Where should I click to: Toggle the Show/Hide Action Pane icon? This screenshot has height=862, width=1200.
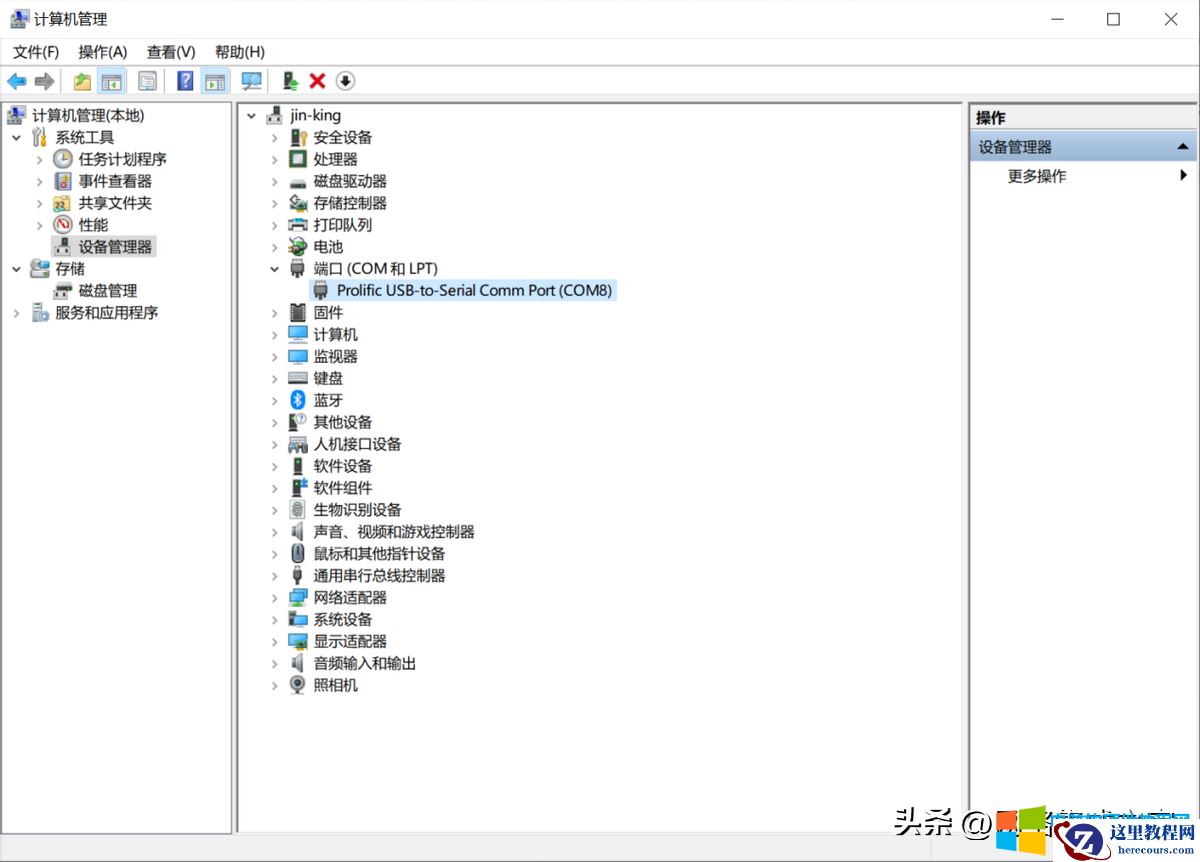coord(215,81)
